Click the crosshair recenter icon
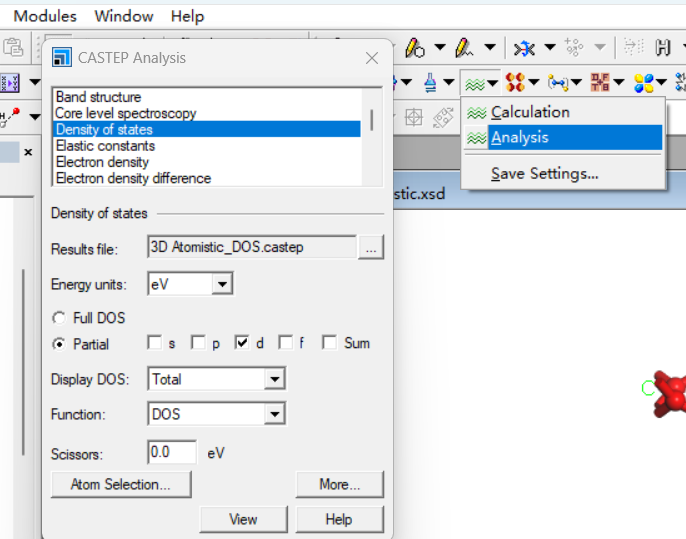686x539 pixels. 413,117
